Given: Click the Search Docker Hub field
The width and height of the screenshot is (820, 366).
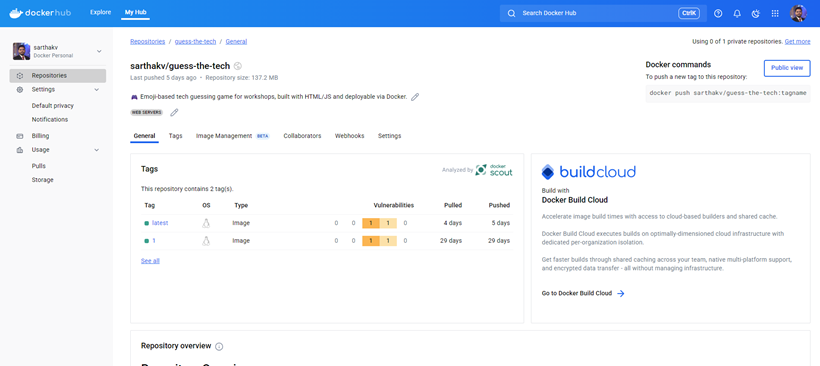Looking at the screenshot, I should tap(603, 14).
